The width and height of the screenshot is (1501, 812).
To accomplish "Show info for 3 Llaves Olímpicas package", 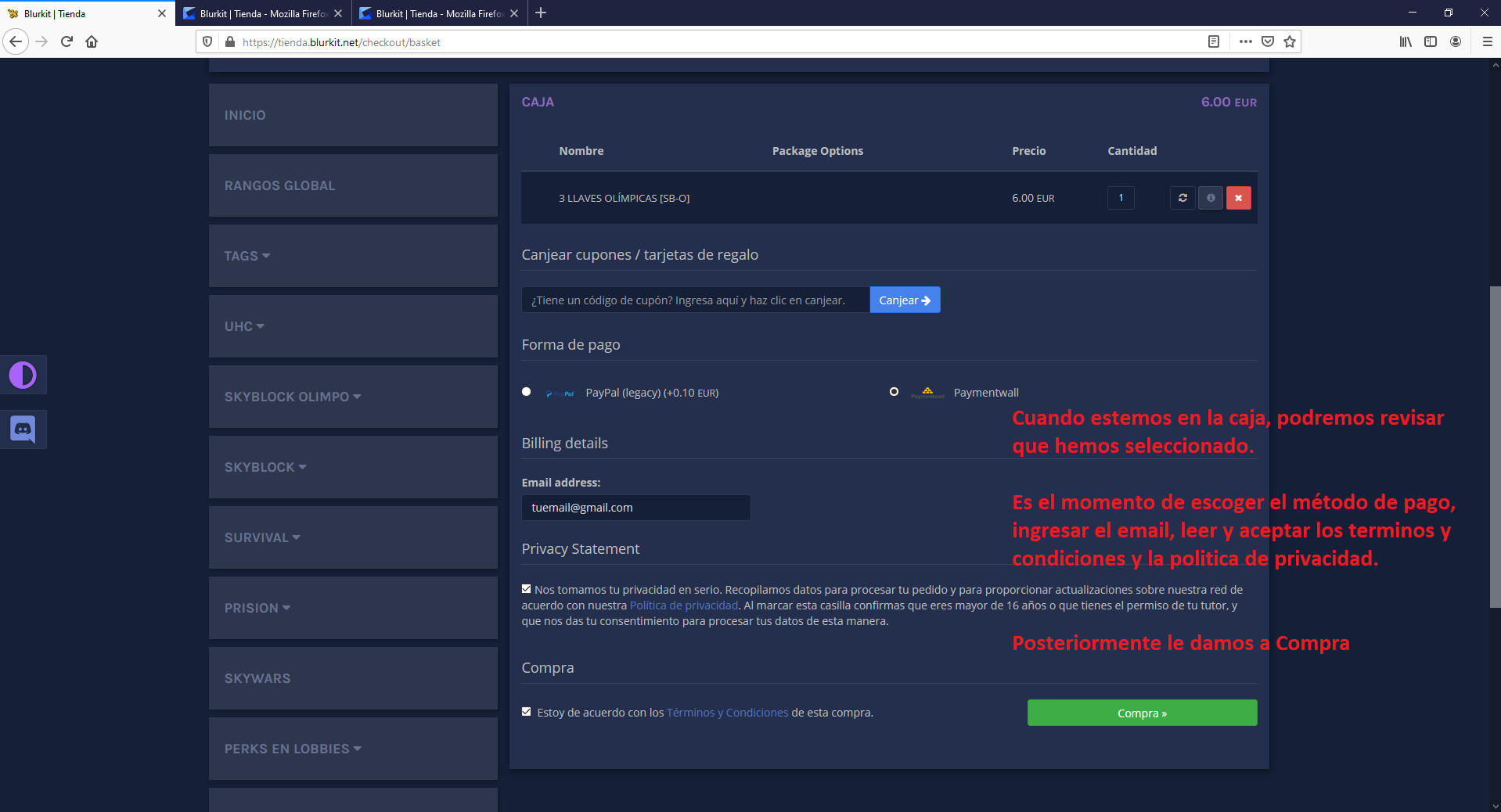I will point(1211,198).
